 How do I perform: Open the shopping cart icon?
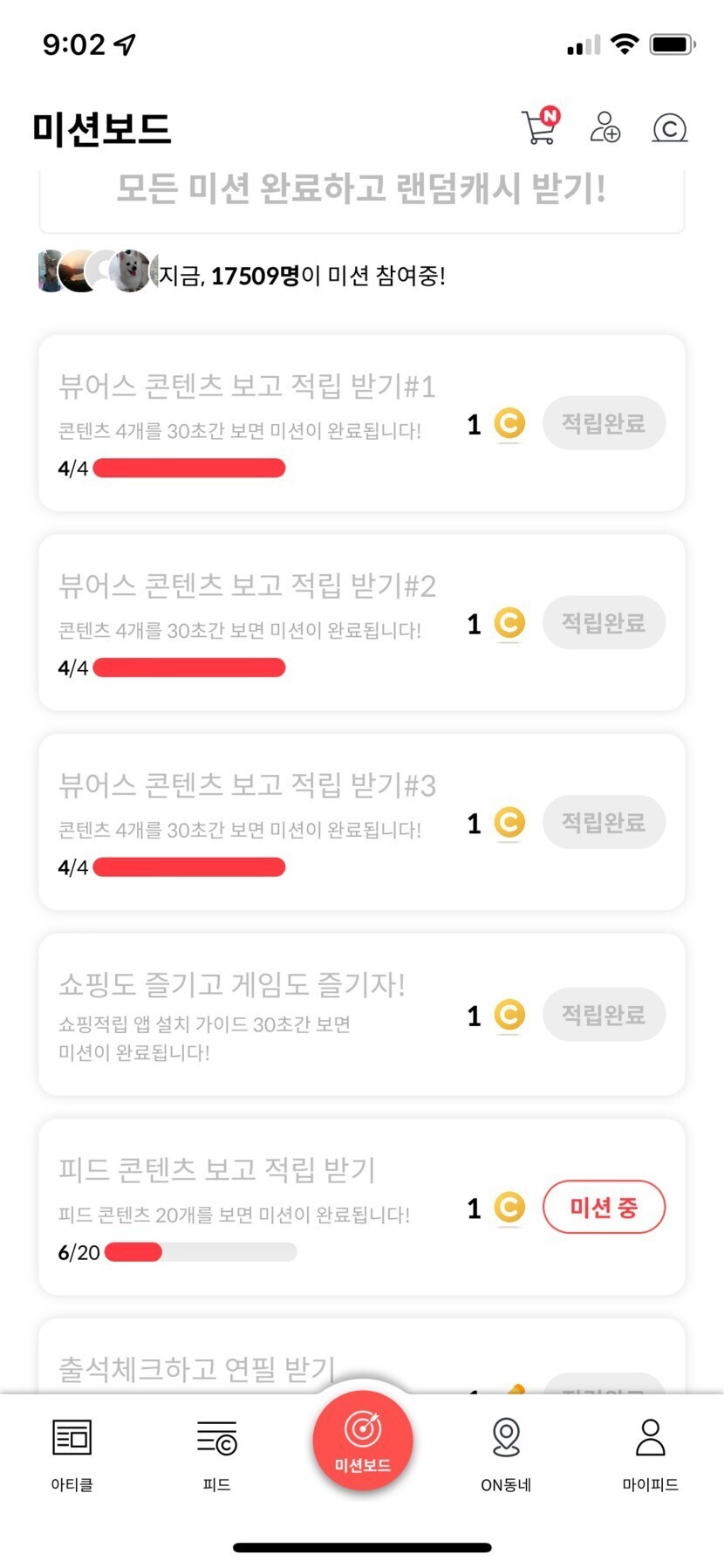[x=539, y=128]
